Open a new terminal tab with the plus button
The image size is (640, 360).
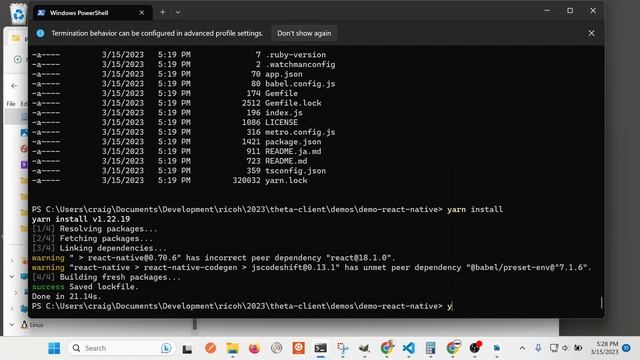[162, 13]
